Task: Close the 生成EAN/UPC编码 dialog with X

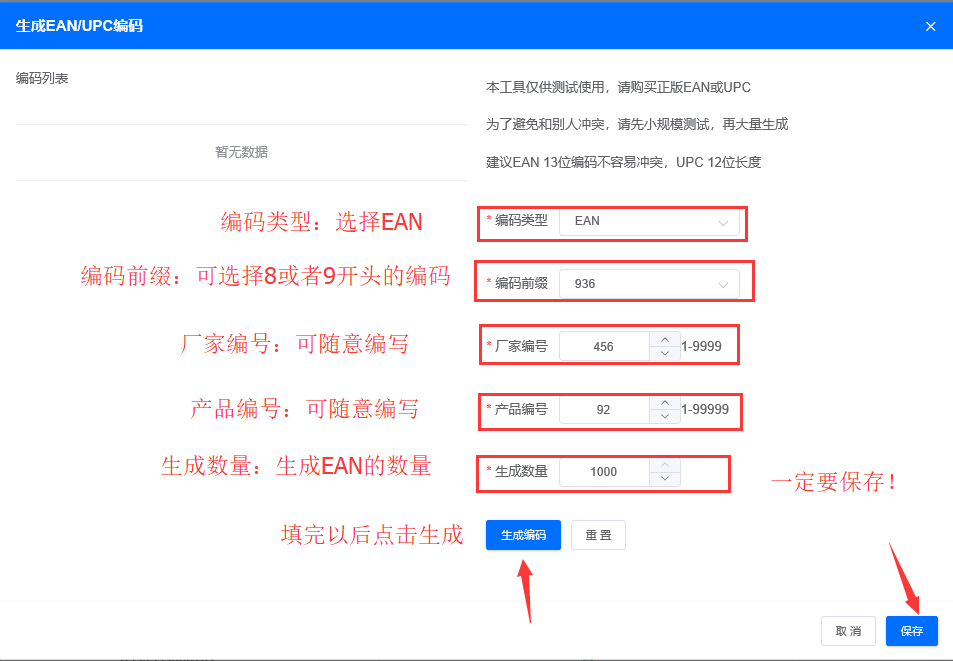Action: pyautogui.click(x=930, y=26)
